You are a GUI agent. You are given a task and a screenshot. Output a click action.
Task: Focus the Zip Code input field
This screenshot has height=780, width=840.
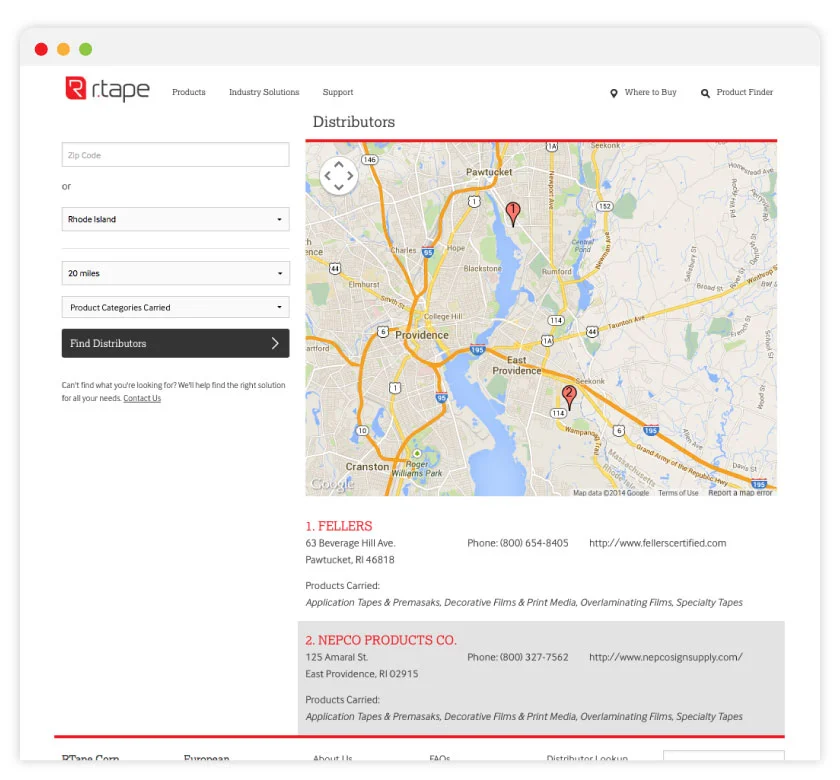tap(176, 155)
